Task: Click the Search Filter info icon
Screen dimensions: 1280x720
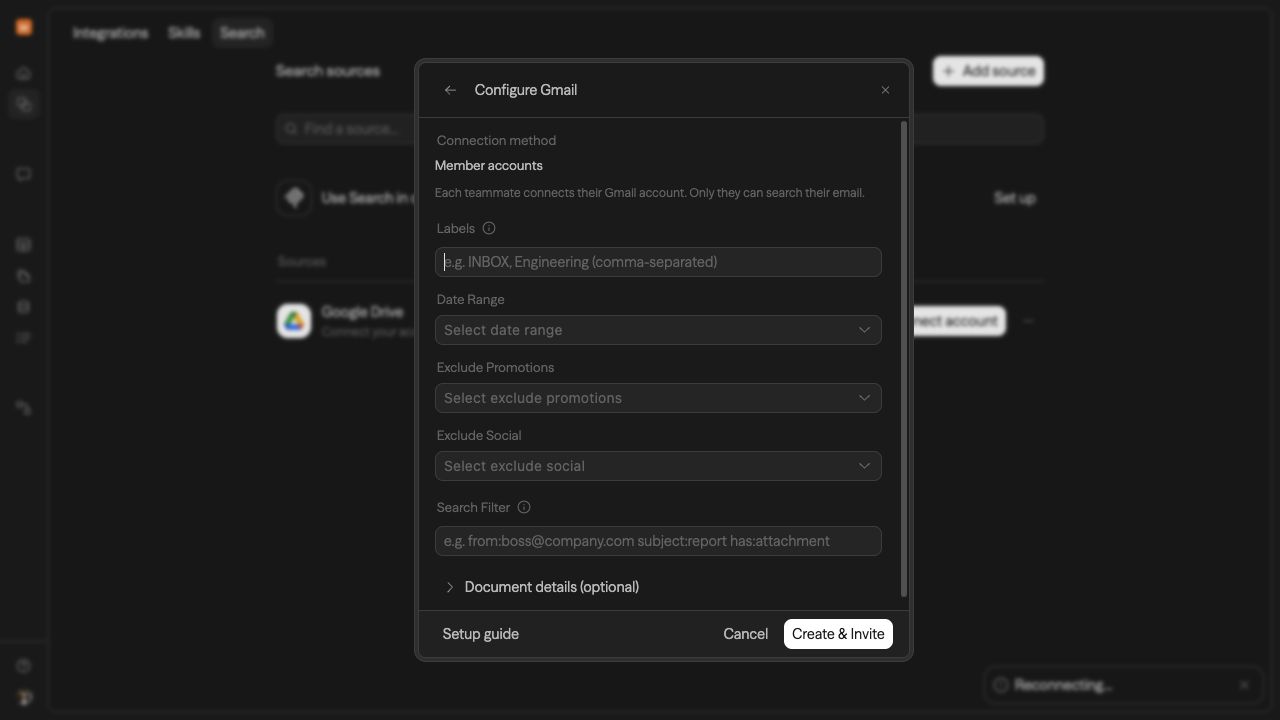Action: (524, 507)
